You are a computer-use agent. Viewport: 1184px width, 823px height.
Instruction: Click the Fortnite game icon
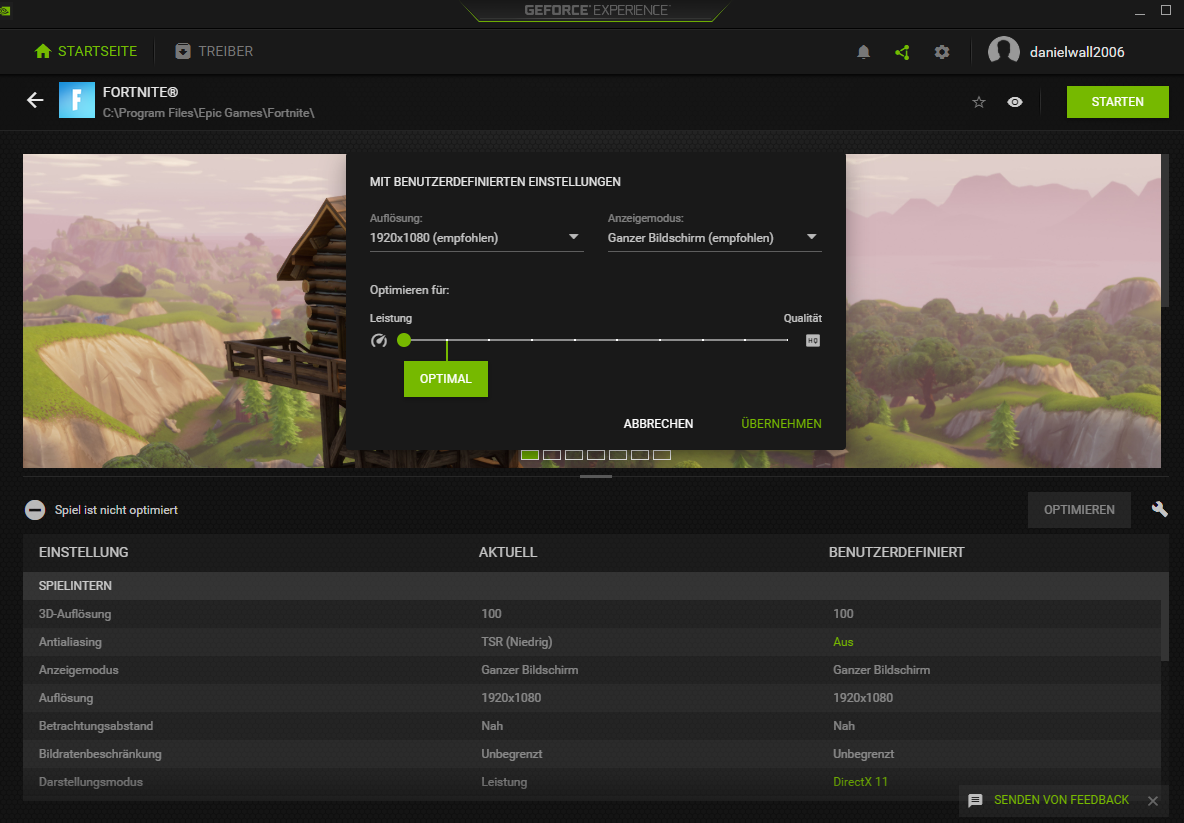point(77,100)
